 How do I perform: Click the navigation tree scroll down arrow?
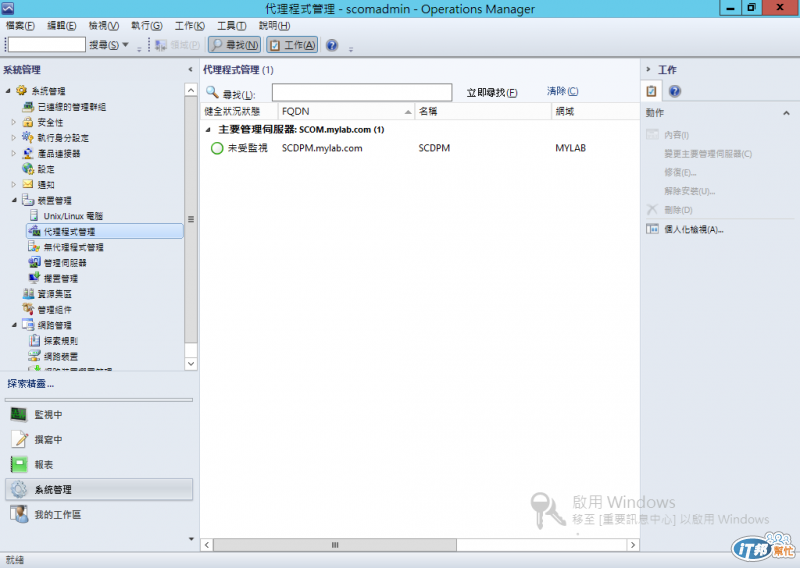[191, 364]
